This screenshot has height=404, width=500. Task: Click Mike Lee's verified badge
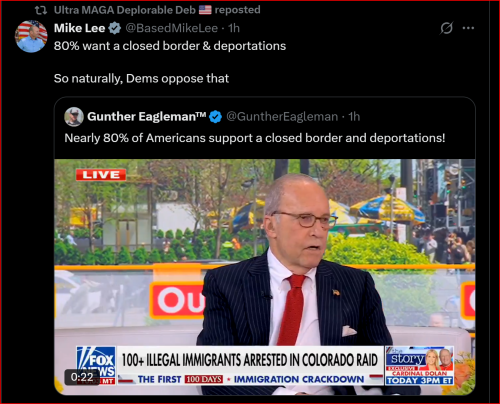(x=115, y=28)
